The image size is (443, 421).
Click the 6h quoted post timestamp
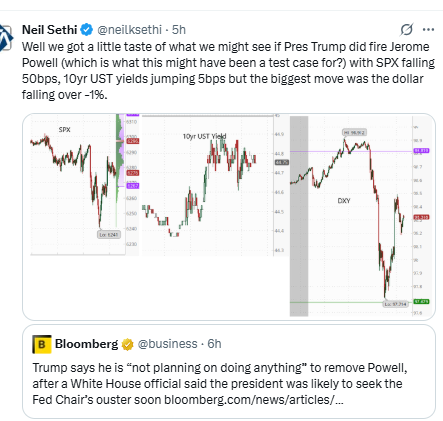tap(214, 344)
